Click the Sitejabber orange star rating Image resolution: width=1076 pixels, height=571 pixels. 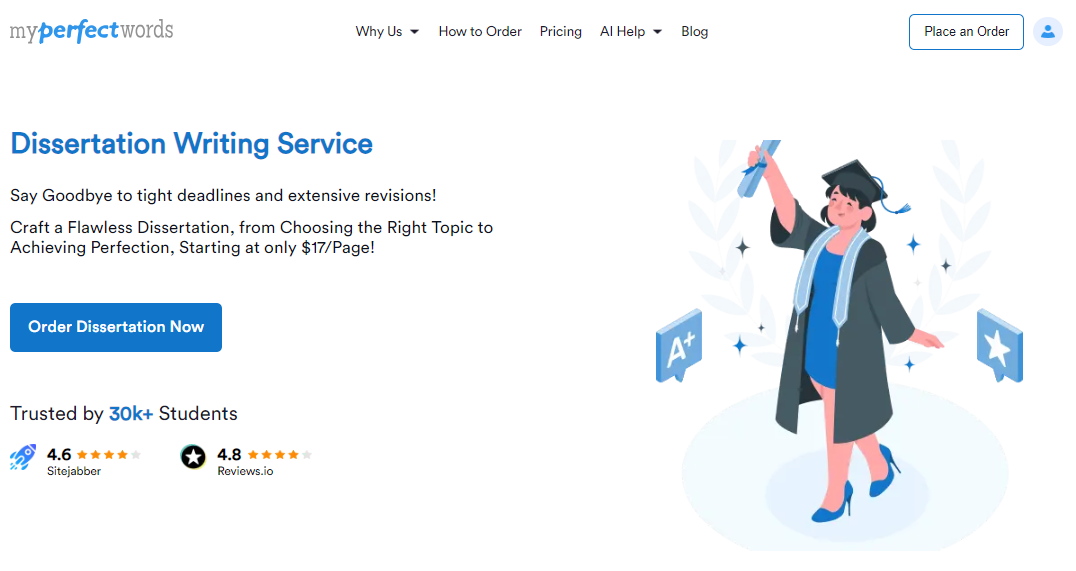click(x=108, y=454)
